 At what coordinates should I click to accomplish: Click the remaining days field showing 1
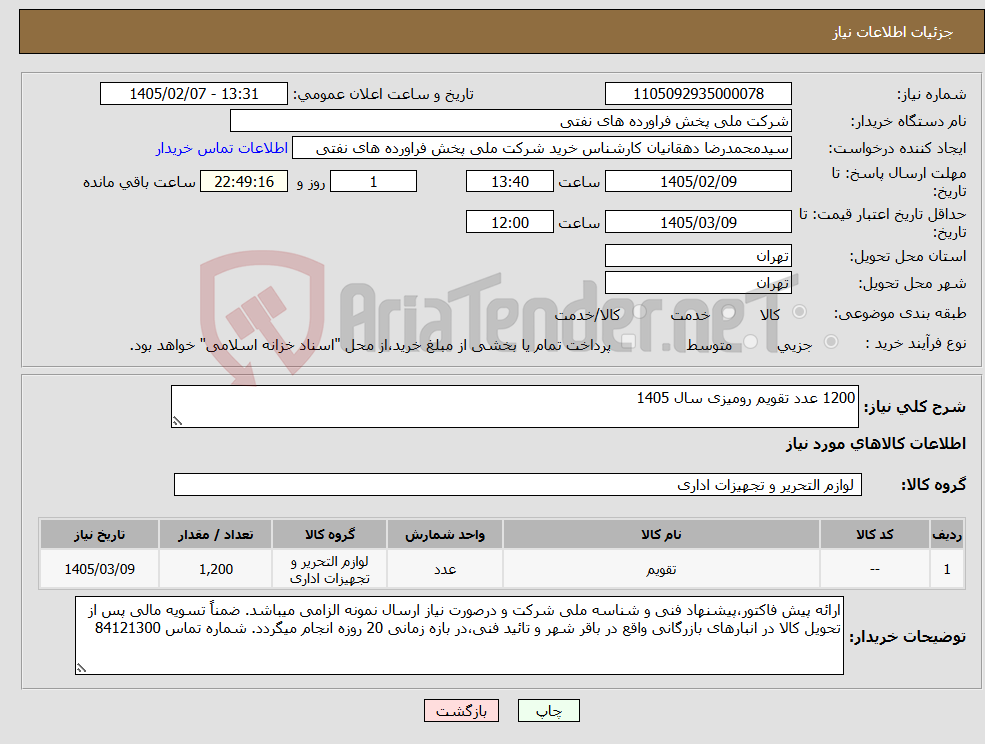point(373,182)
